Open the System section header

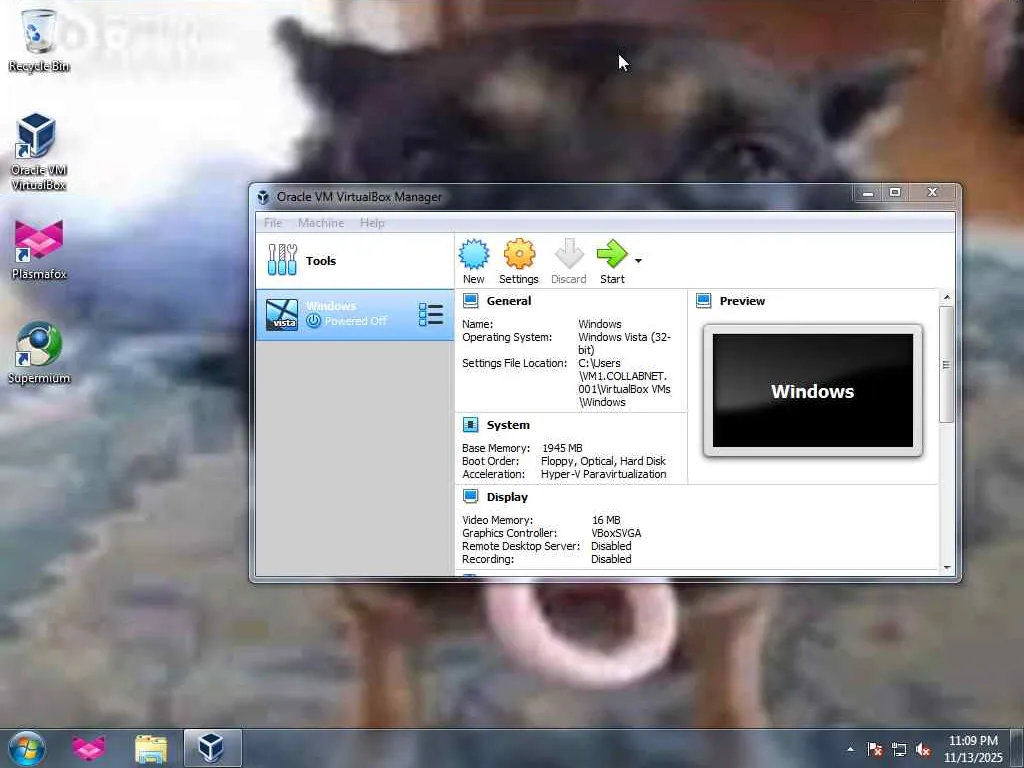click(x=508, y=425)
